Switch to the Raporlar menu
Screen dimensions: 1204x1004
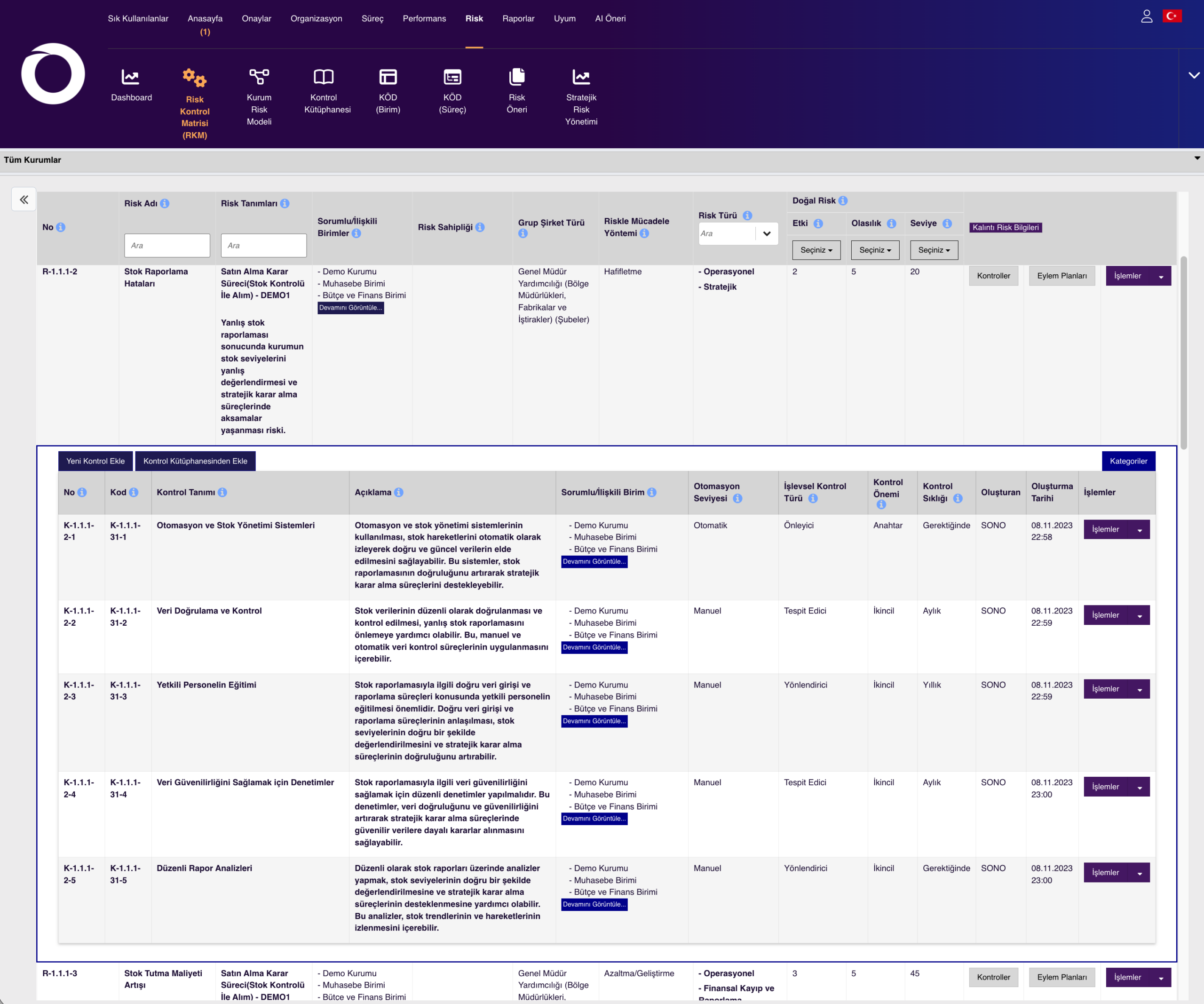[x=518, y=18]
